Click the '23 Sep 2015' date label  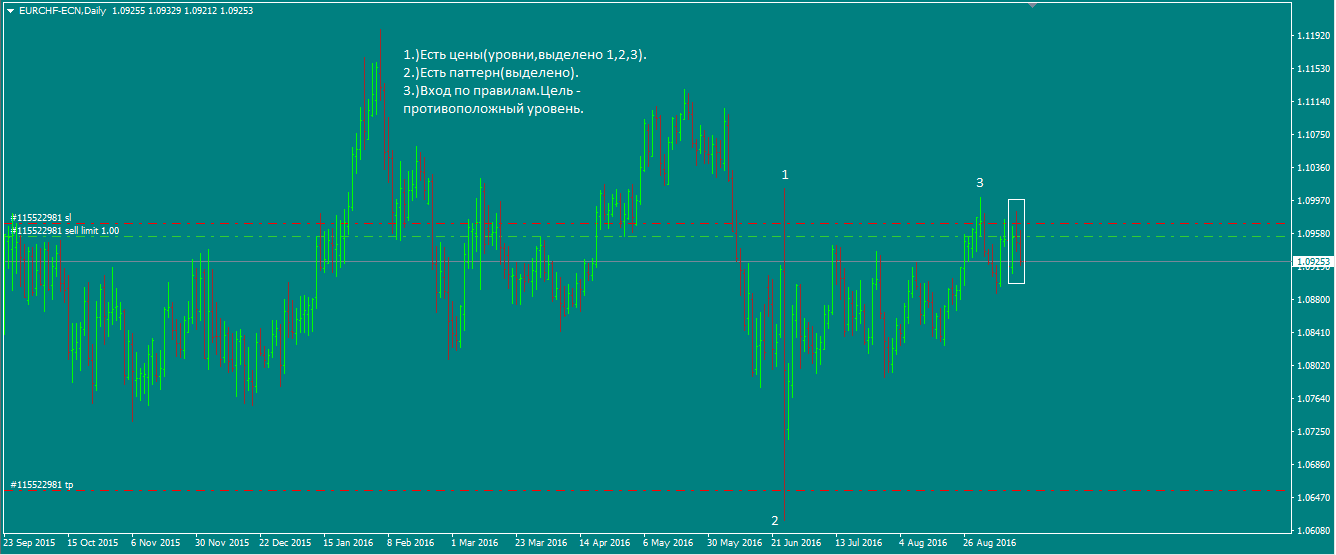point(29,543)
